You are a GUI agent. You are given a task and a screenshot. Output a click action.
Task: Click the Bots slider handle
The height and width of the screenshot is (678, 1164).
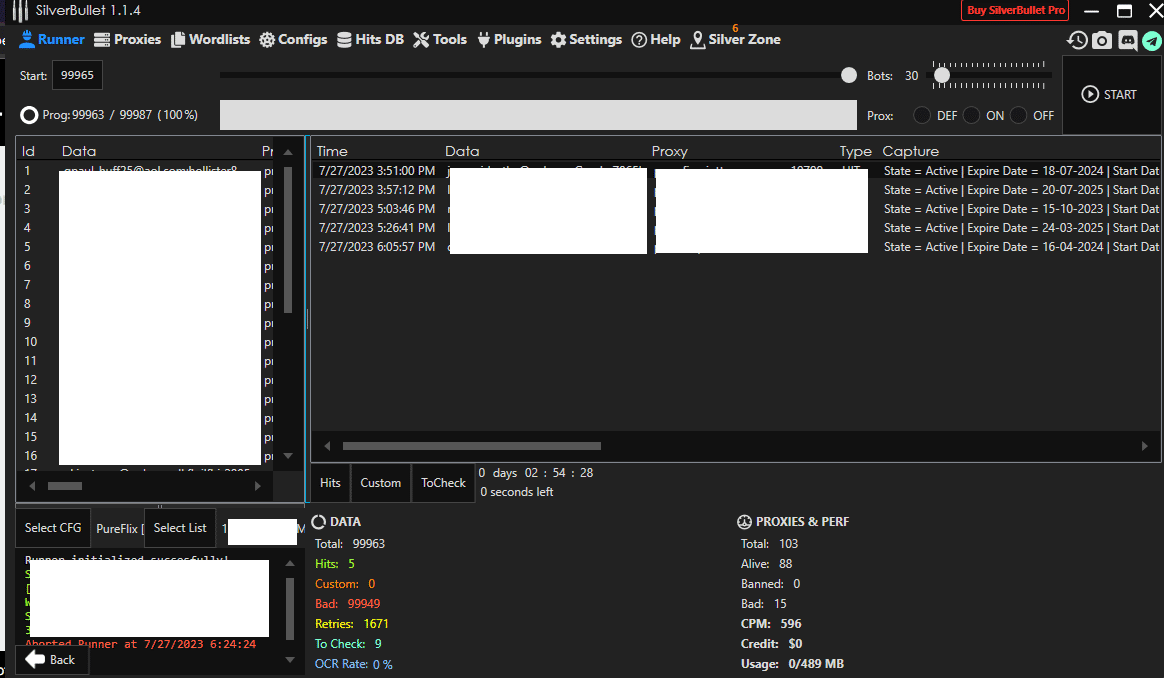coord(941,75)
